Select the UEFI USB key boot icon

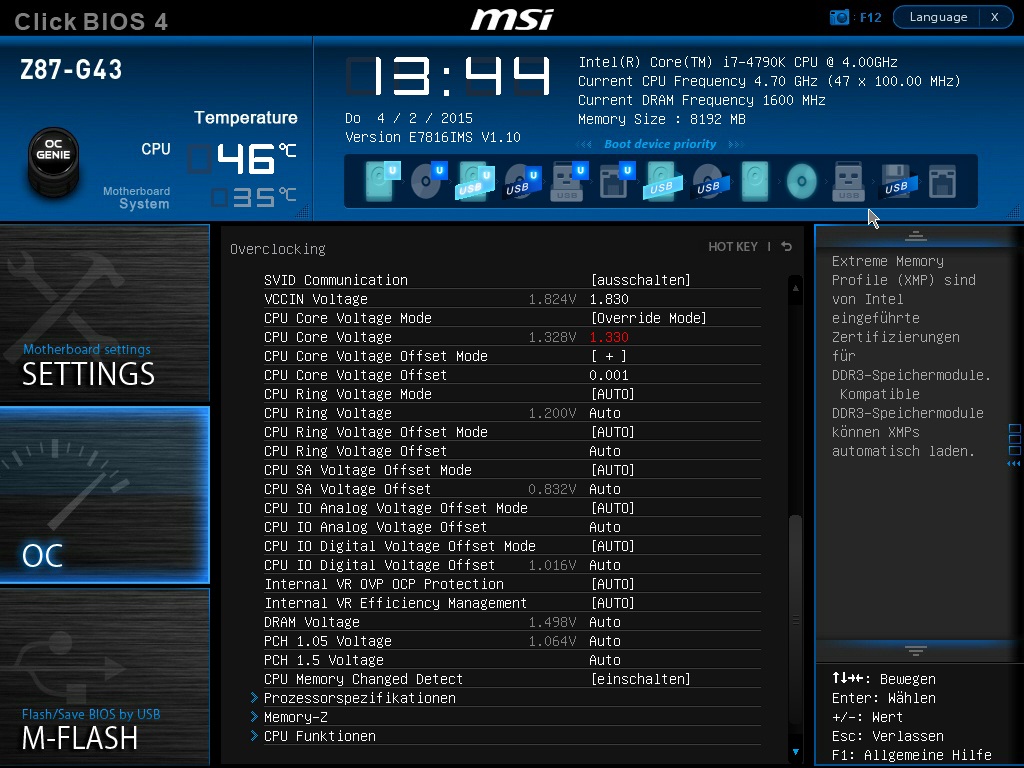coord(569,181)
